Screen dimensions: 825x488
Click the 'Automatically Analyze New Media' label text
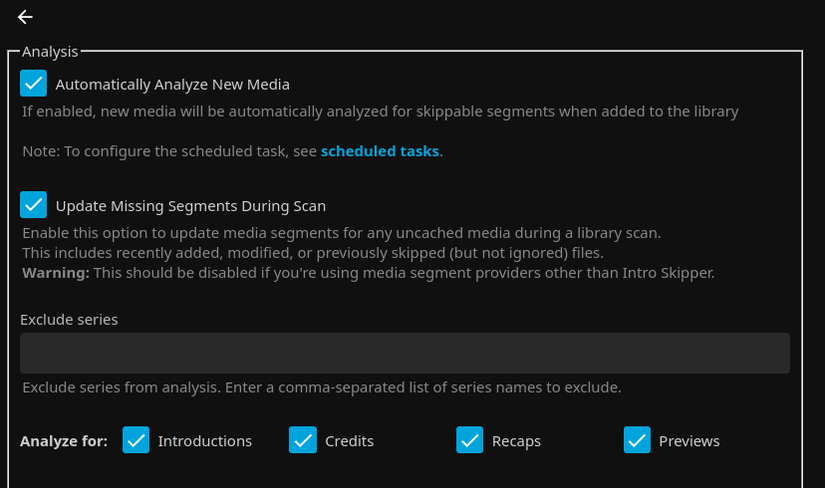(172, 85)
